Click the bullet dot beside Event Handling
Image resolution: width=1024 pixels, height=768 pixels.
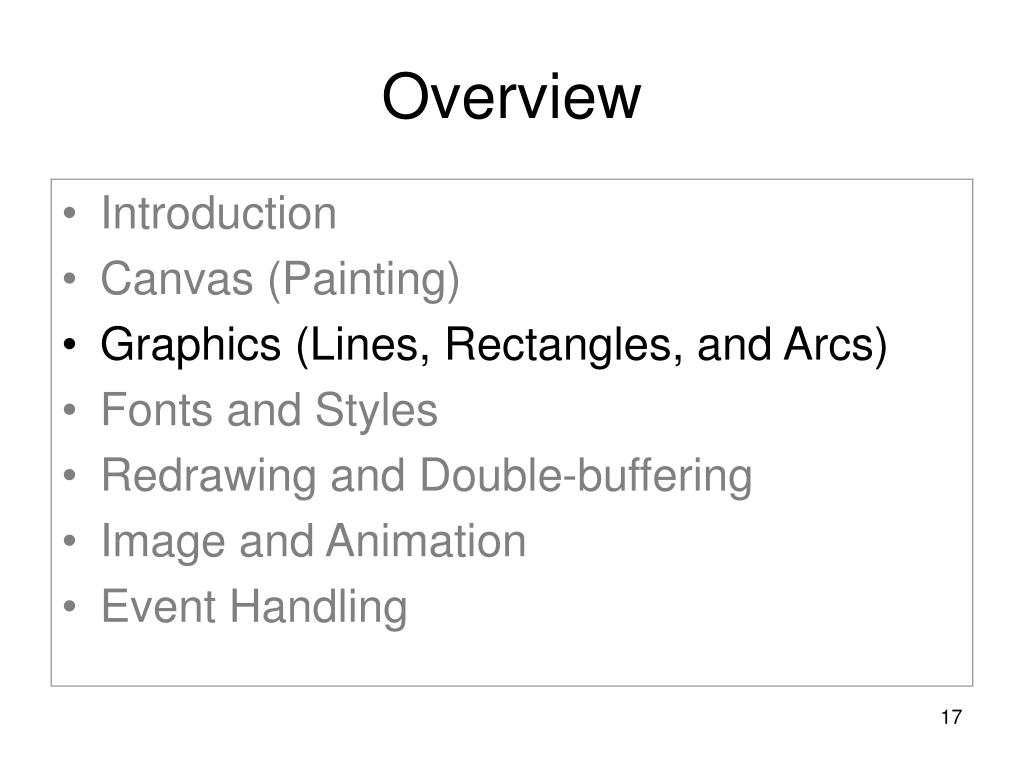70,606
